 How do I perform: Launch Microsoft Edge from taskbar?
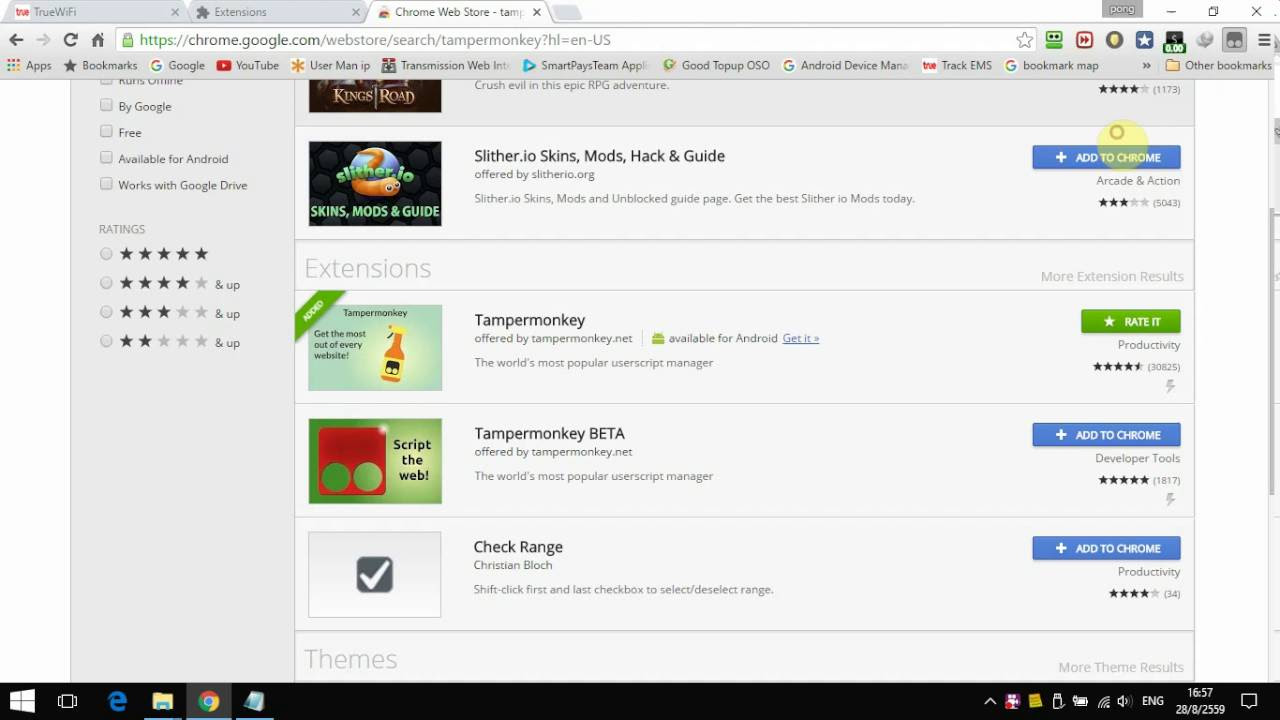(117, 701)
